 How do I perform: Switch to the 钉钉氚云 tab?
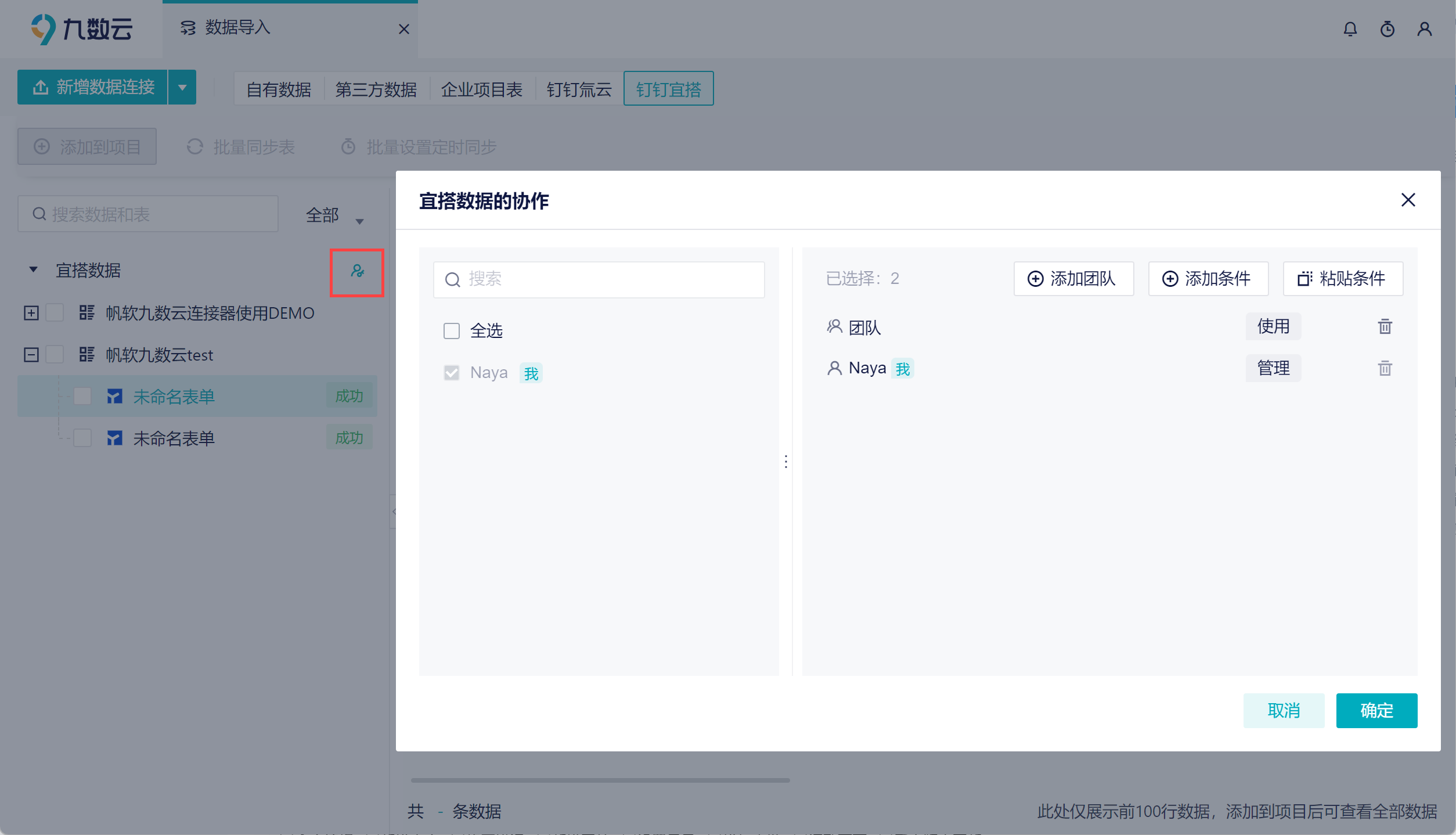coord(579,89)
